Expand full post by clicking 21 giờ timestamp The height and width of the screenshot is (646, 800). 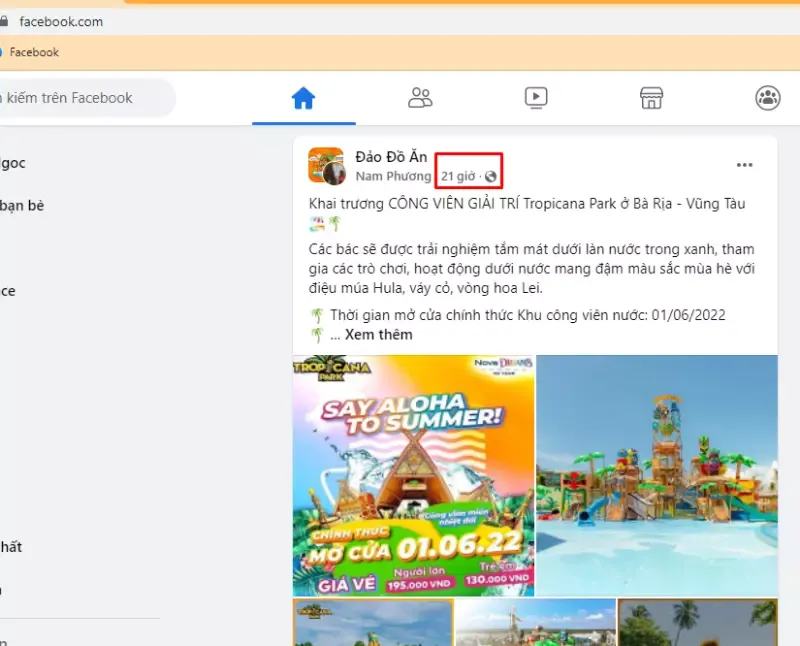pyautogui.click(x=460, y=176)
